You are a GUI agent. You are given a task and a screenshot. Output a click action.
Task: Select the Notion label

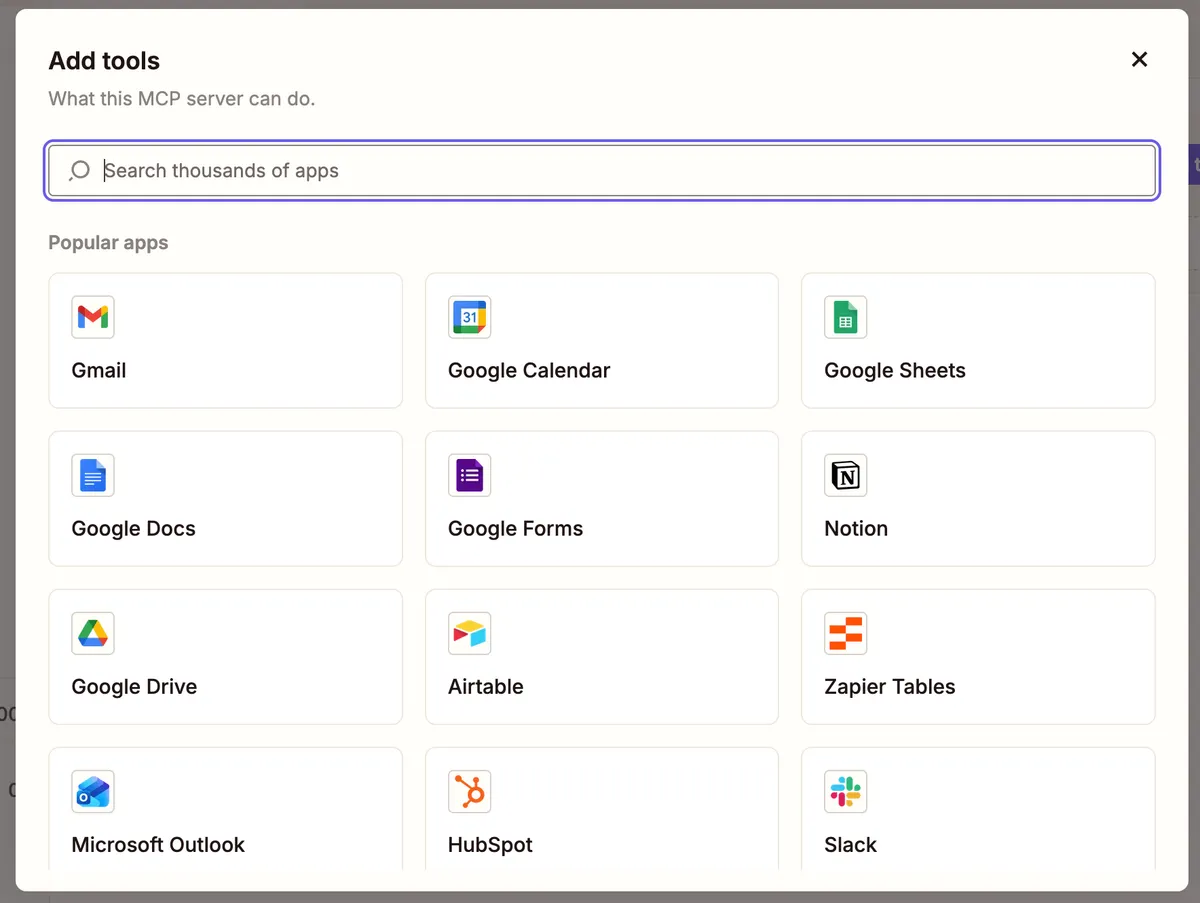[856, 528]
